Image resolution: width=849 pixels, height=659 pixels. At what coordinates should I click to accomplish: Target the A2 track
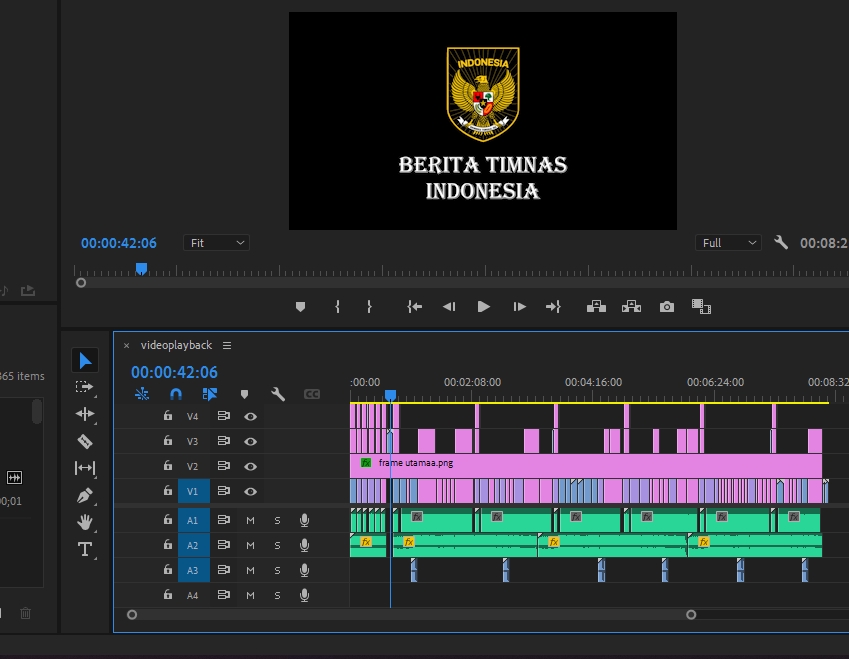193,545
